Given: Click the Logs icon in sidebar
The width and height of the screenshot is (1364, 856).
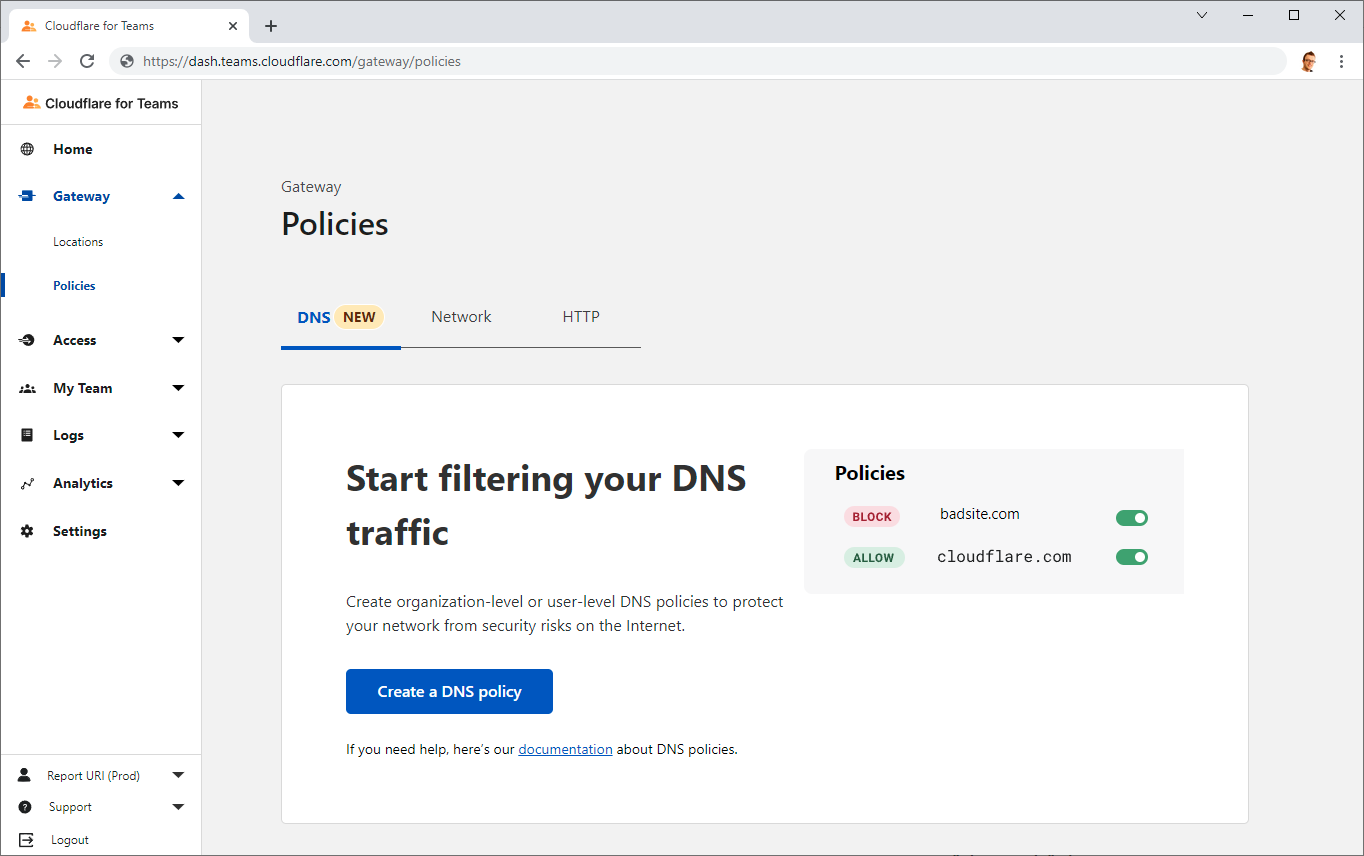Looking at the screenshot, I should [27, 436].
